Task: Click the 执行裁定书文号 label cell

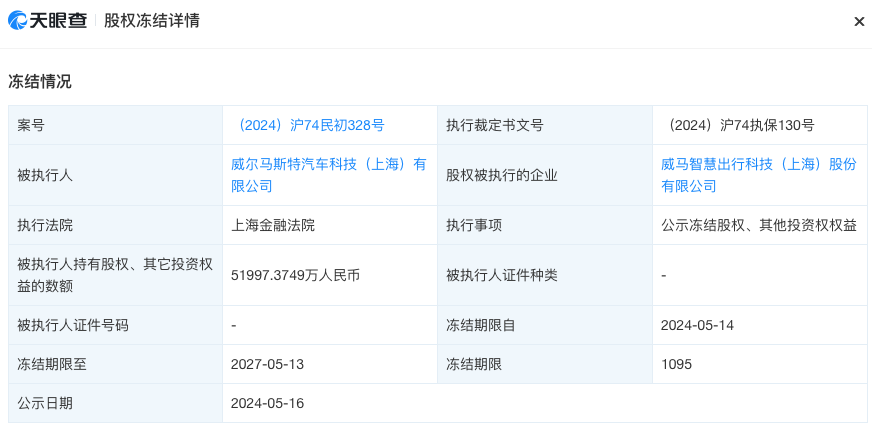Action: click(x=545, y=125)
